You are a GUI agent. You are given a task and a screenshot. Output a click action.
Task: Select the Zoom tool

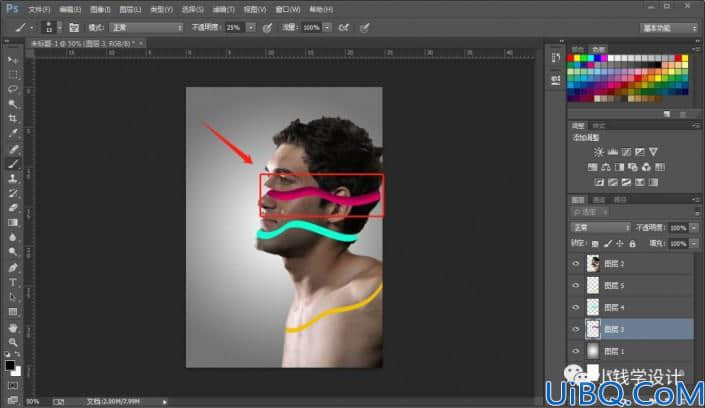click(x=13, y=343)
